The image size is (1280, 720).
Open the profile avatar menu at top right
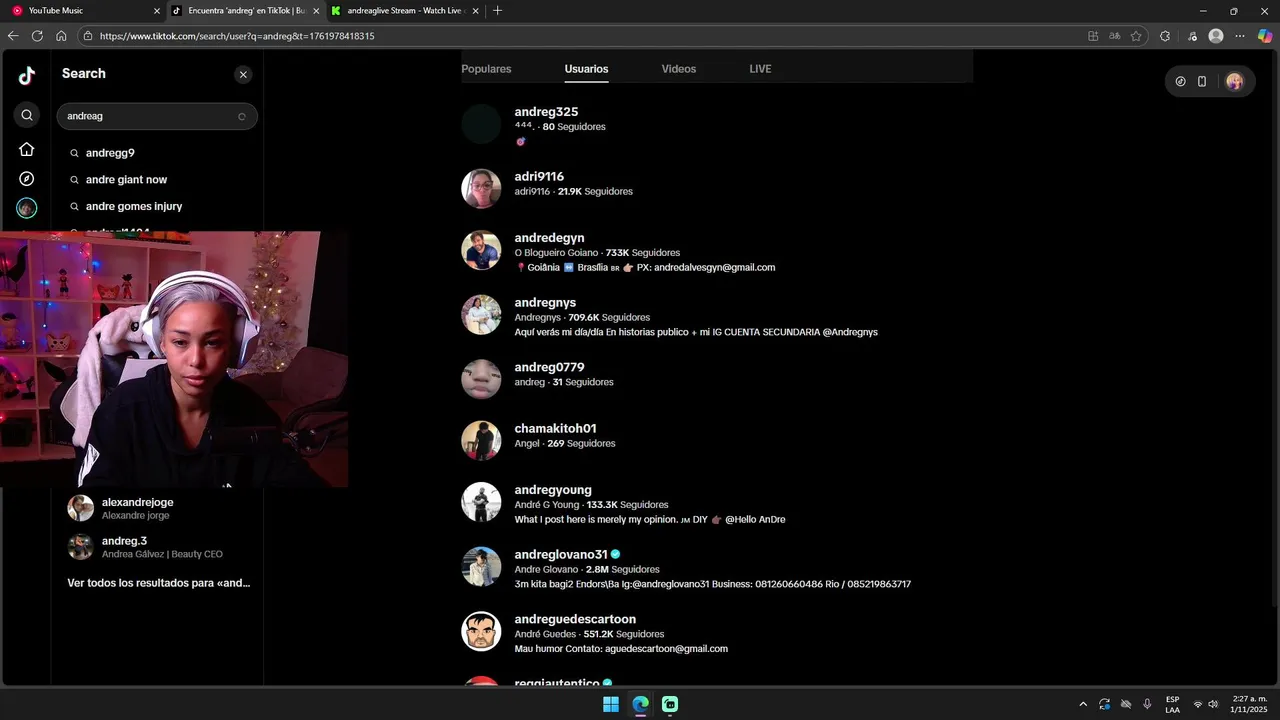pyautogui.click(x=1234, y=82)
